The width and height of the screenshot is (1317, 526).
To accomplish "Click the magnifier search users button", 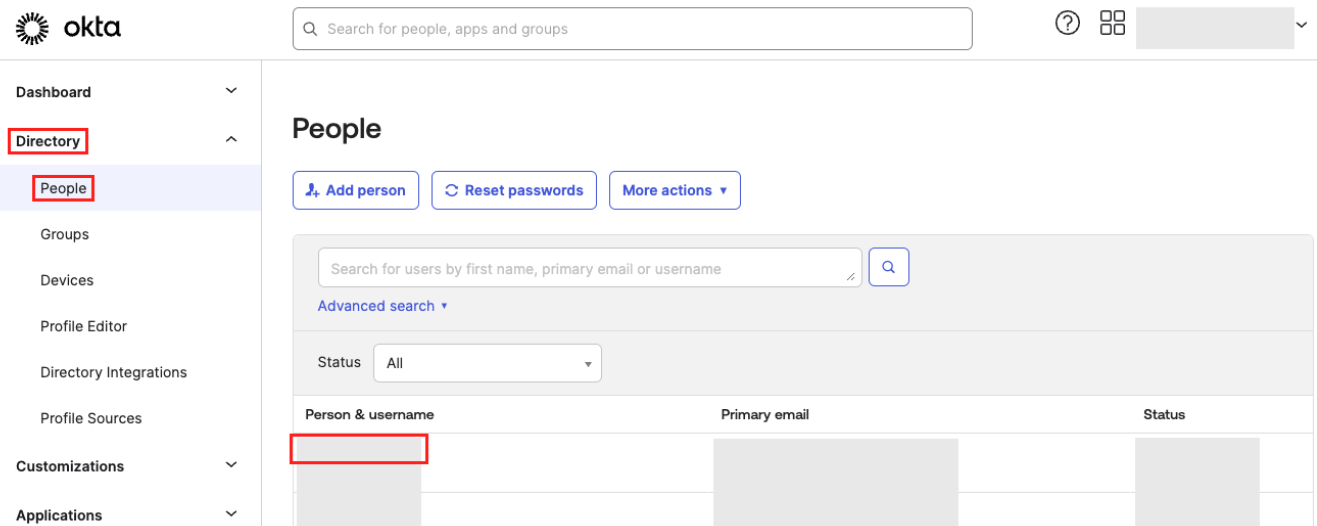I will [888, 267].
